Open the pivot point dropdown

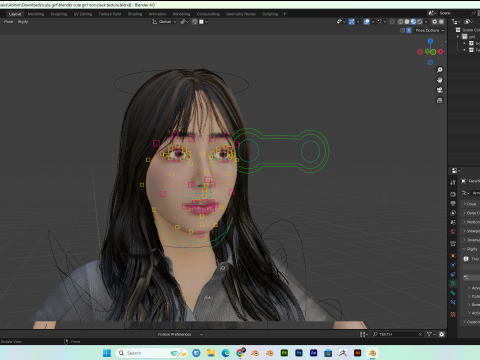(184, 22)
